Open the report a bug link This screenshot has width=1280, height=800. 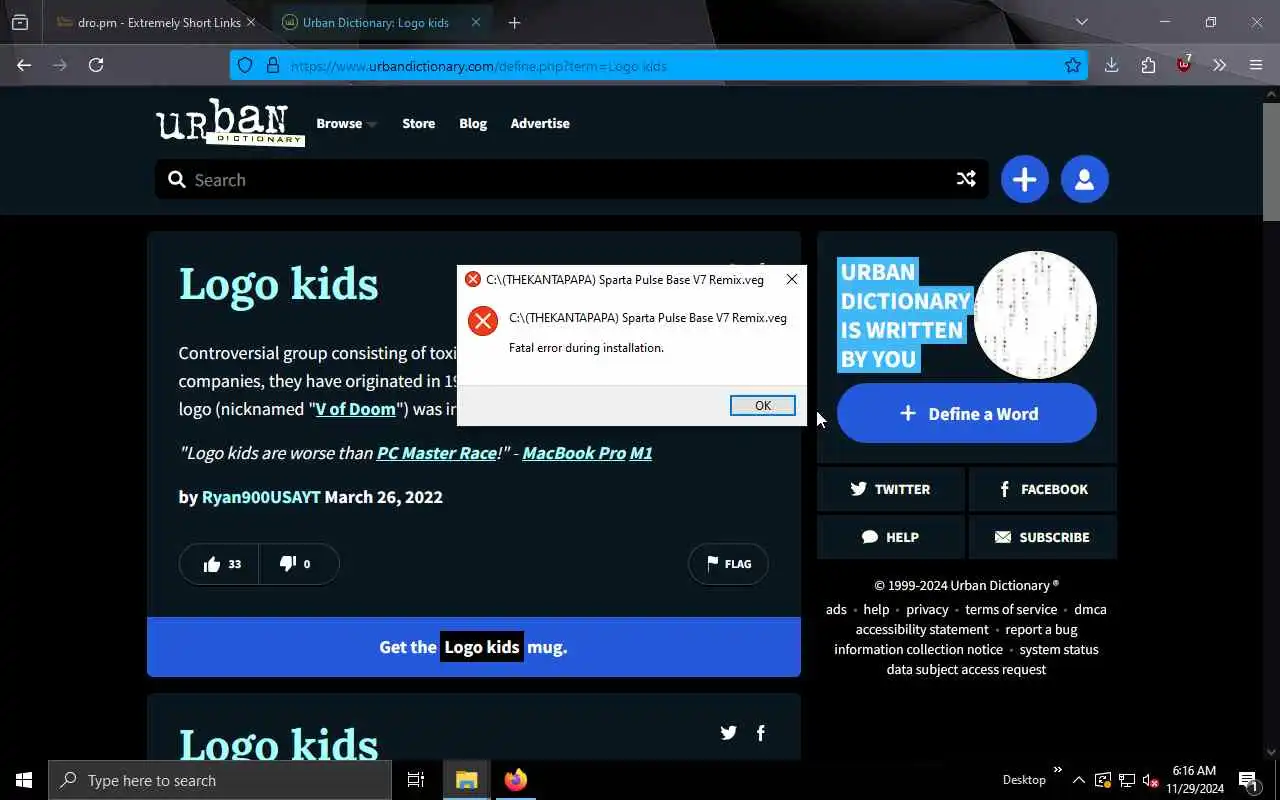click(1041, 629)
